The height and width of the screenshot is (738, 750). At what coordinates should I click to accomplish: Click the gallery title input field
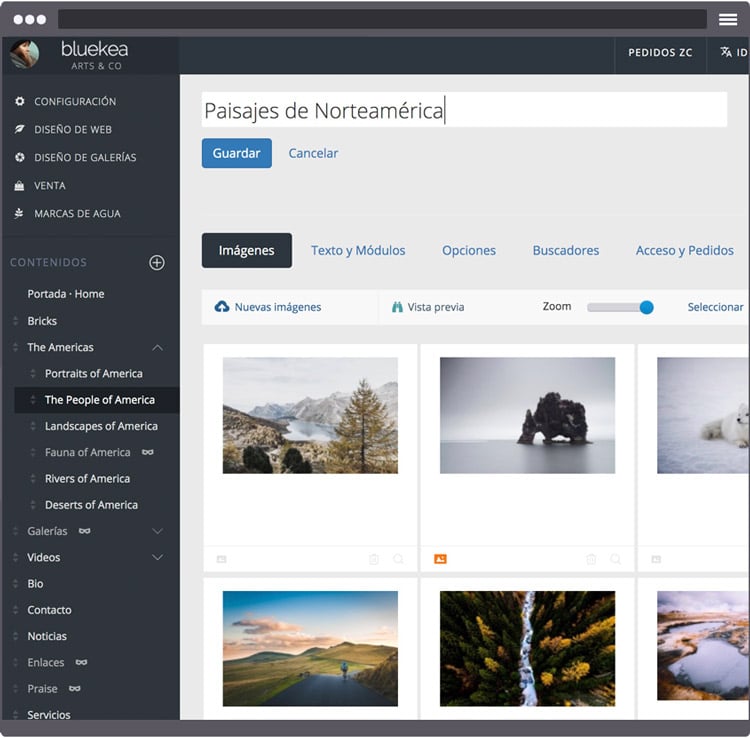(x=464, y=110)
